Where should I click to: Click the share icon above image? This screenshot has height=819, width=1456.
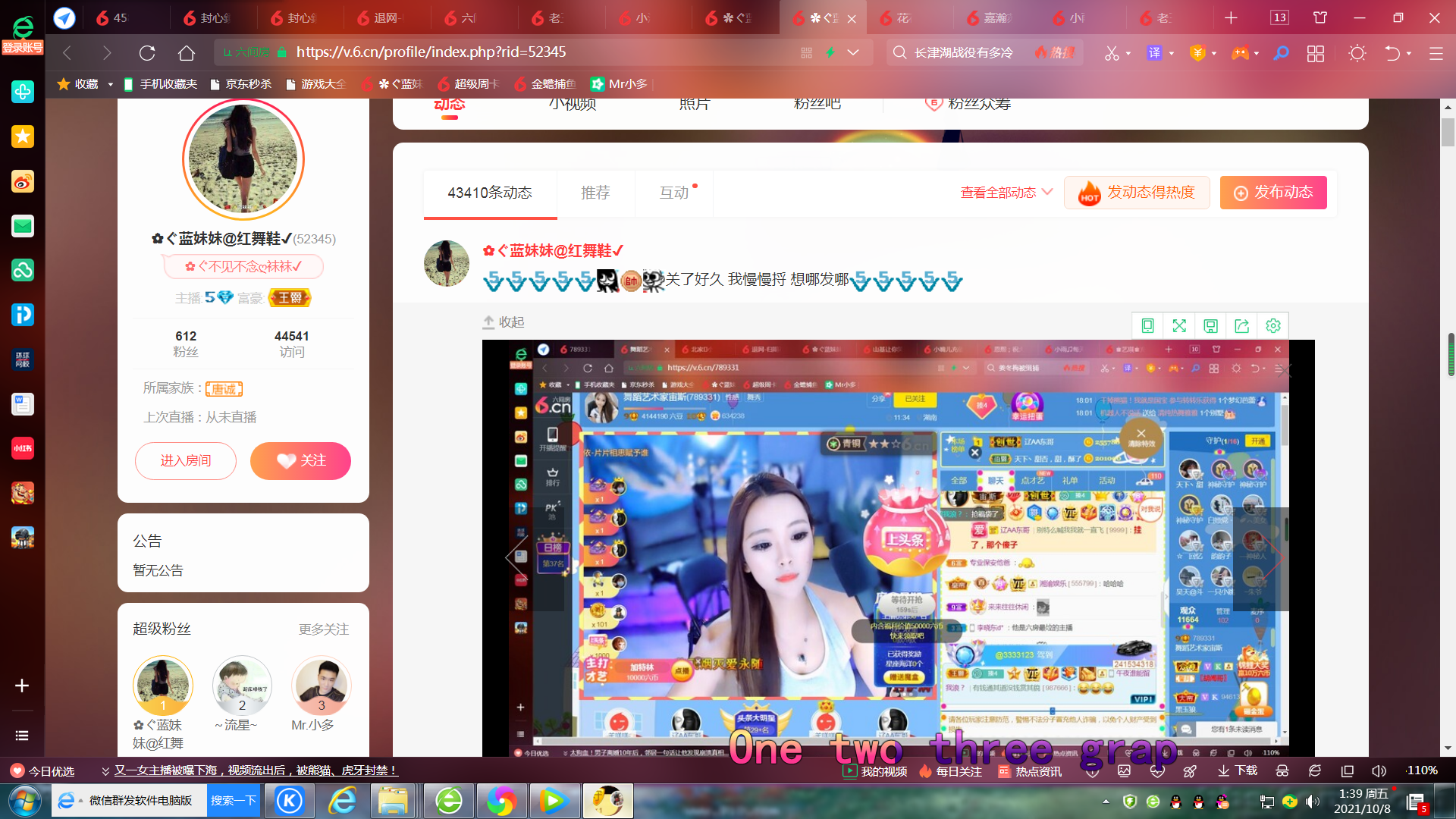[1241, 325]
